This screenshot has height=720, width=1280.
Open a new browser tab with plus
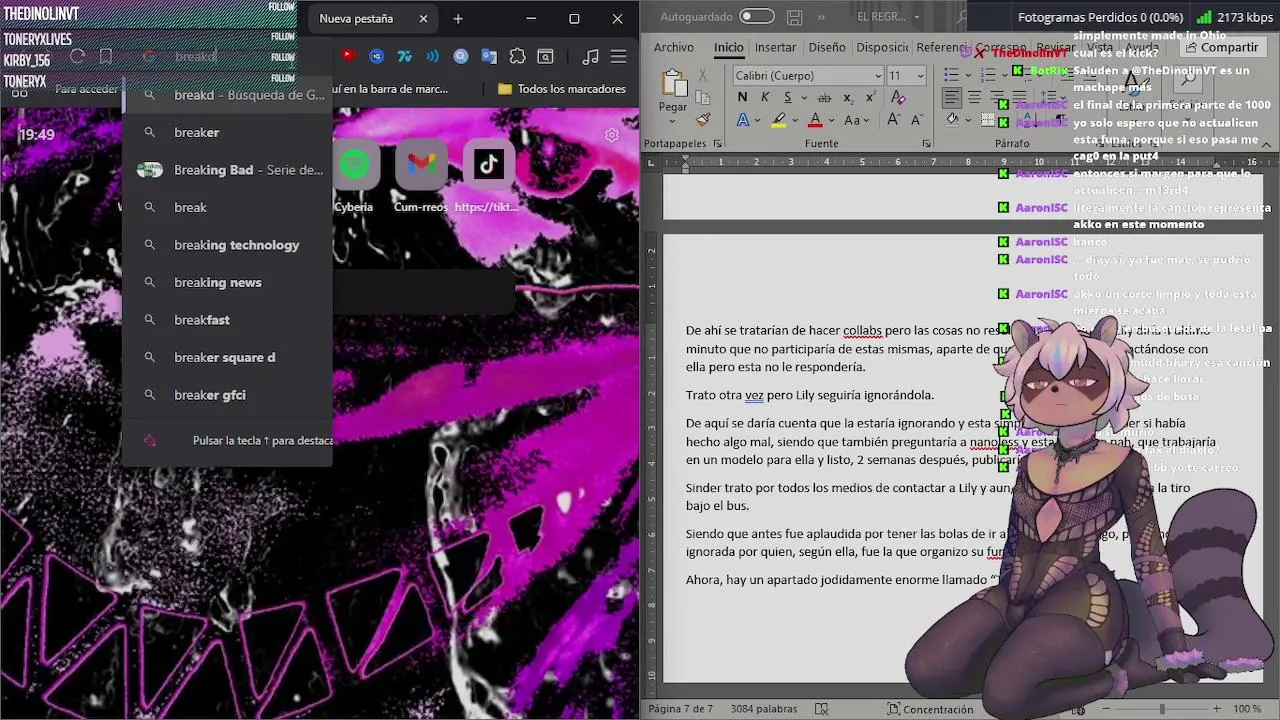point(458,18)
